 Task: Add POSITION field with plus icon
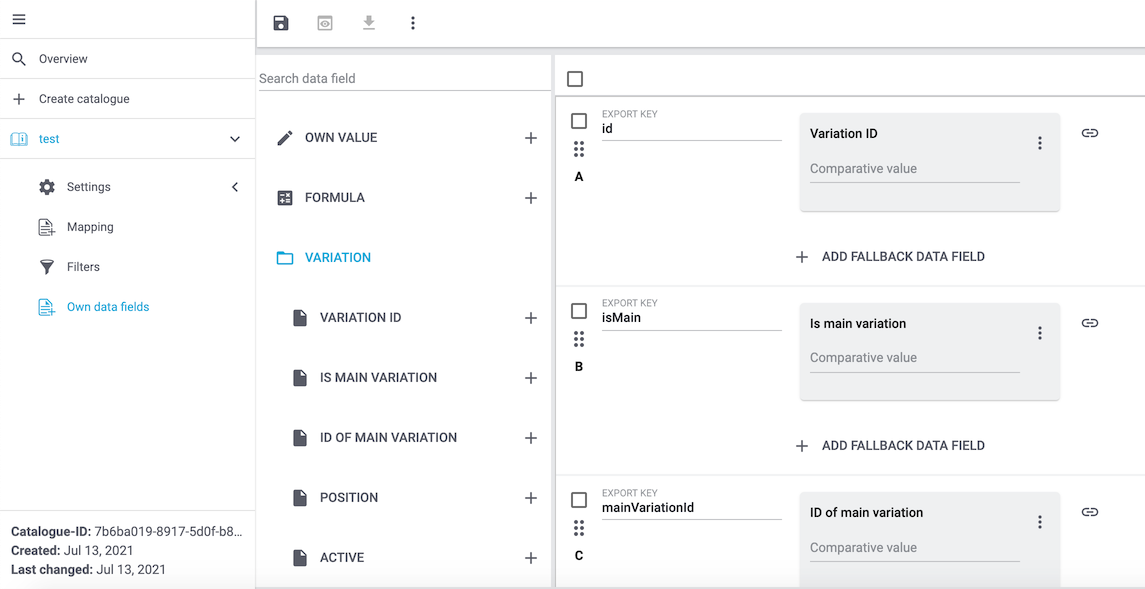[531, 497]
